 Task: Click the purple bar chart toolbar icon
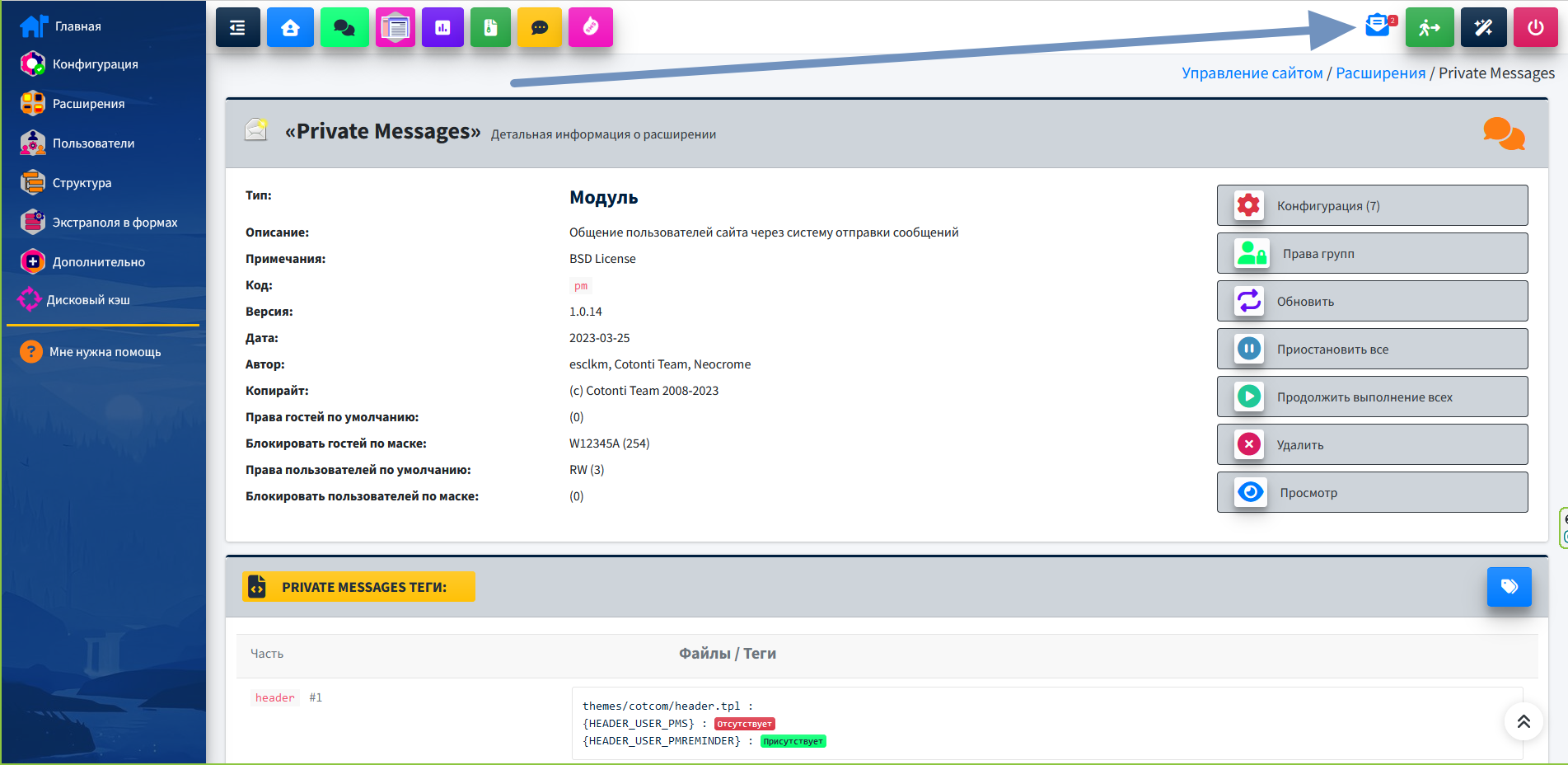pos(442,28)
